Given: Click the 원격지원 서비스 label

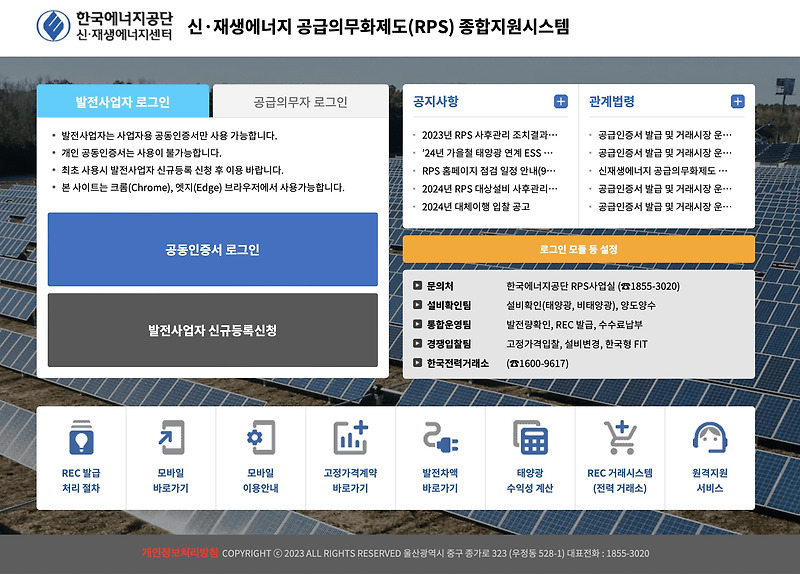Looking at the screenshot, I should coord(710,481).
